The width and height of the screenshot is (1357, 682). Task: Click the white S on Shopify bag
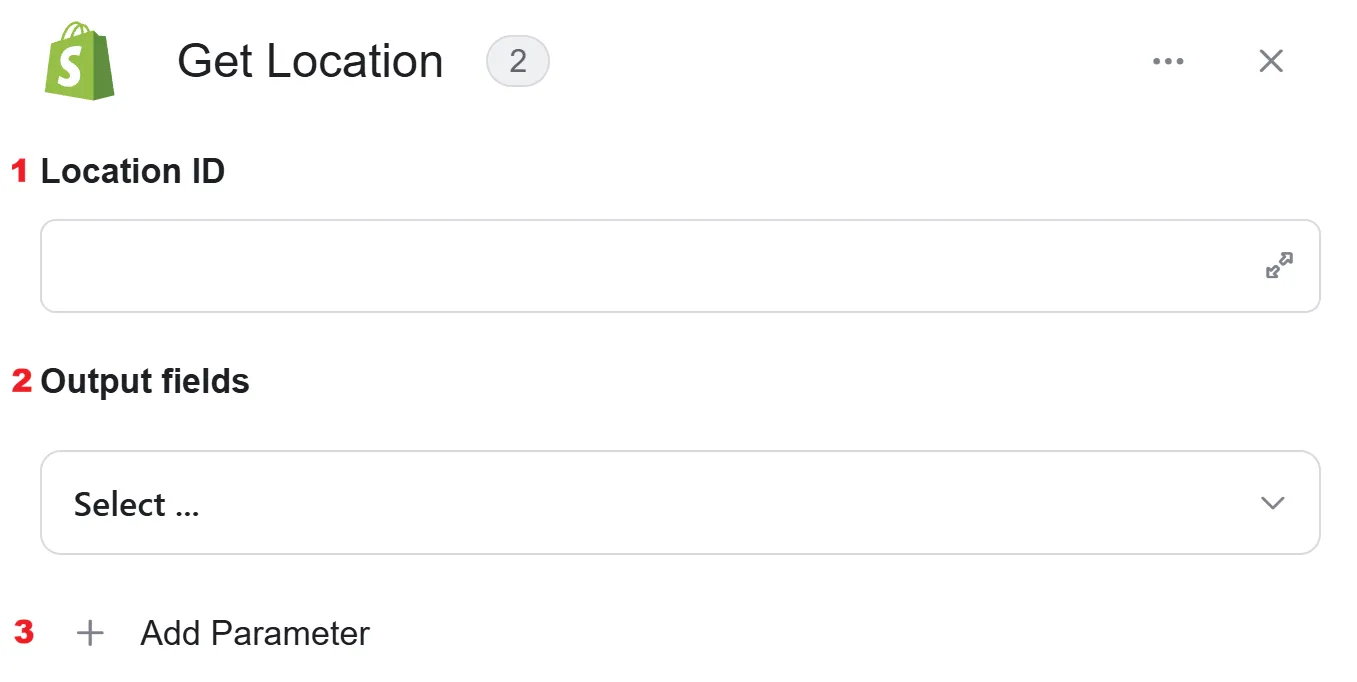[70, 70]
